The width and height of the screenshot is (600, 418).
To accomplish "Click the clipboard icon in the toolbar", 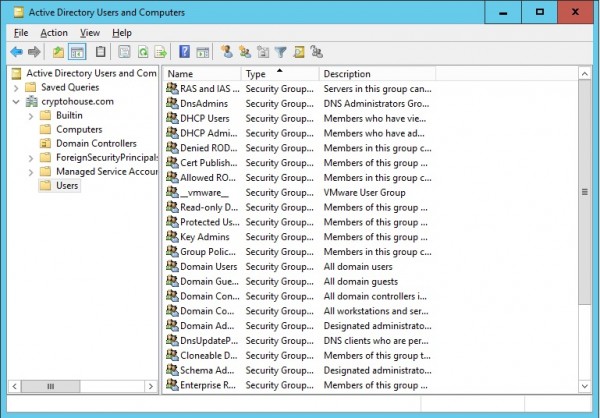I will pyautogui.click(x=100, y=52).
